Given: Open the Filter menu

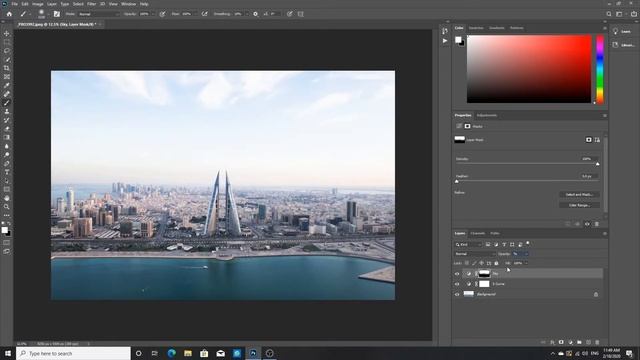Looking at the screenshot, I should (91, 4).
